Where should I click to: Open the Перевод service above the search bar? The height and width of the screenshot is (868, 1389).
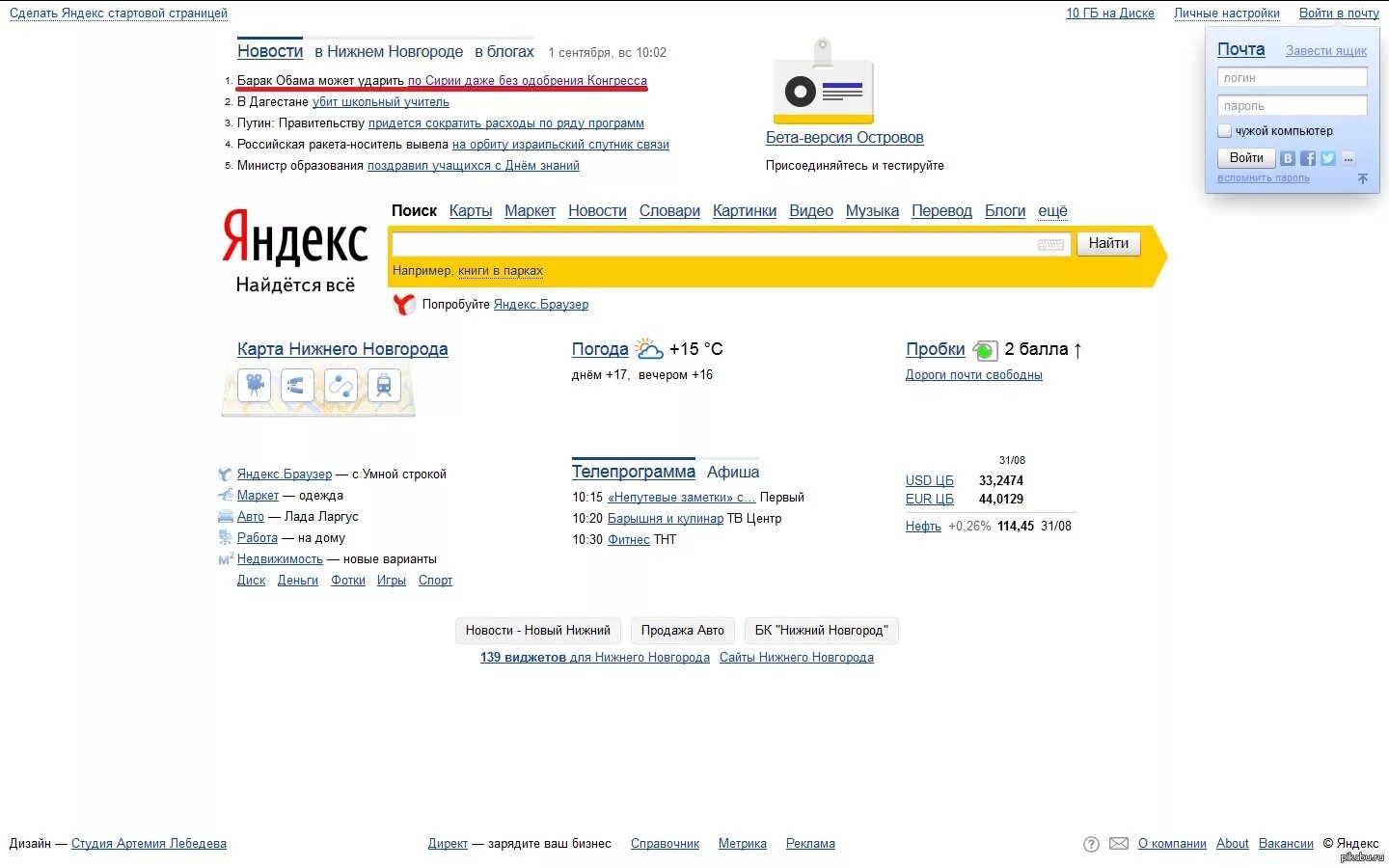pos(941,211)
